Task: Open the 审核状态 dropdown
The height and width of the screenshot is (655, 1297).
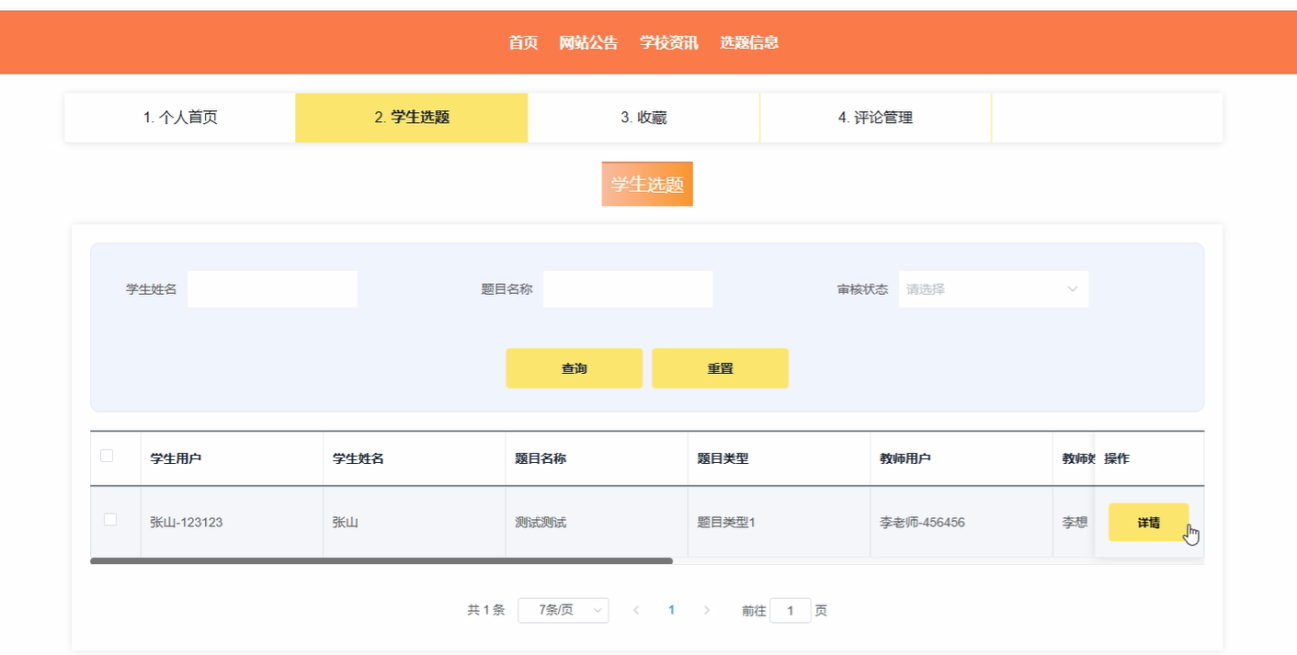Action: point(993,289)
